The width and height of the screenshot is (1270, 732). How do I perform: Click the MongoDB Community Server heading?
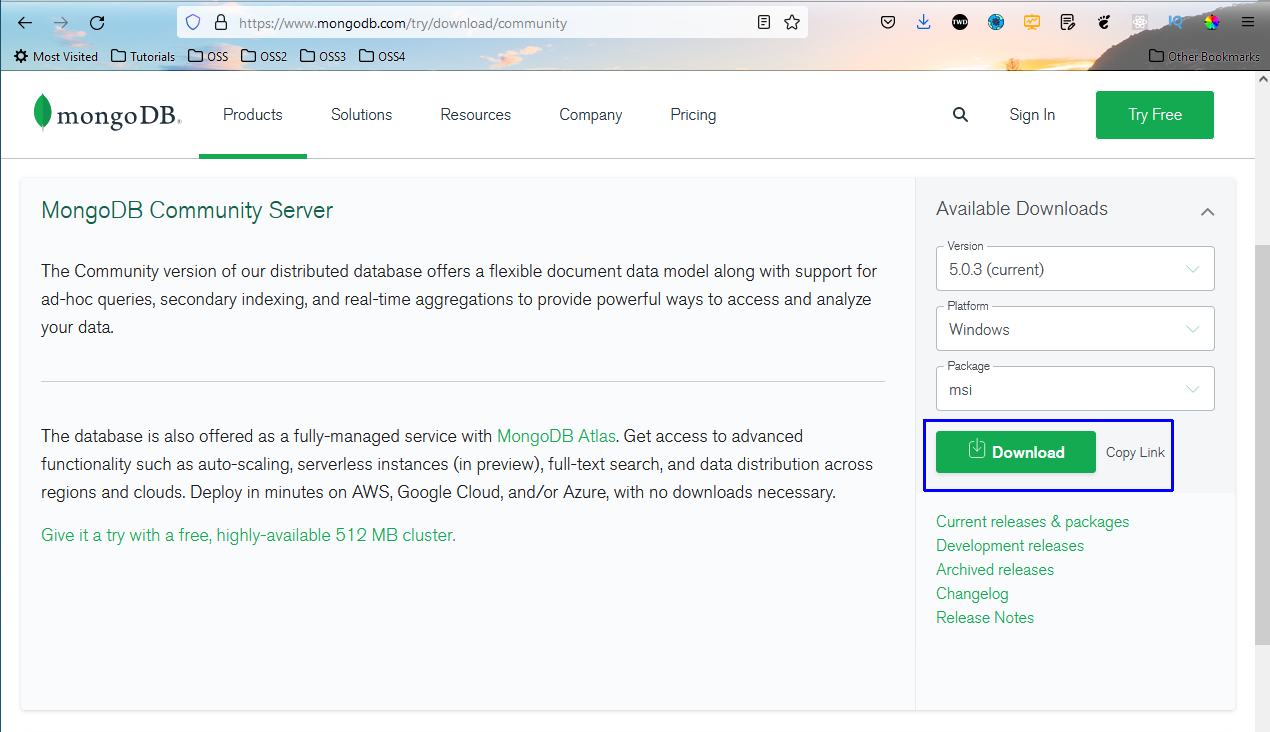click(187, 211)
